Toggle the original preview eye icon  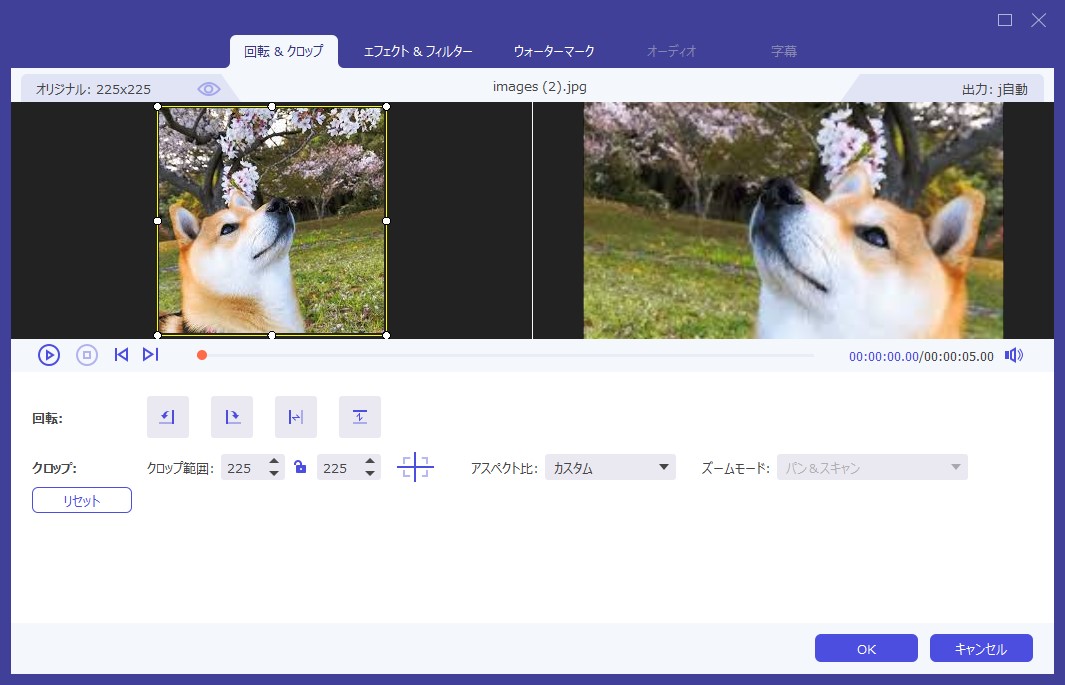(208, 88)
